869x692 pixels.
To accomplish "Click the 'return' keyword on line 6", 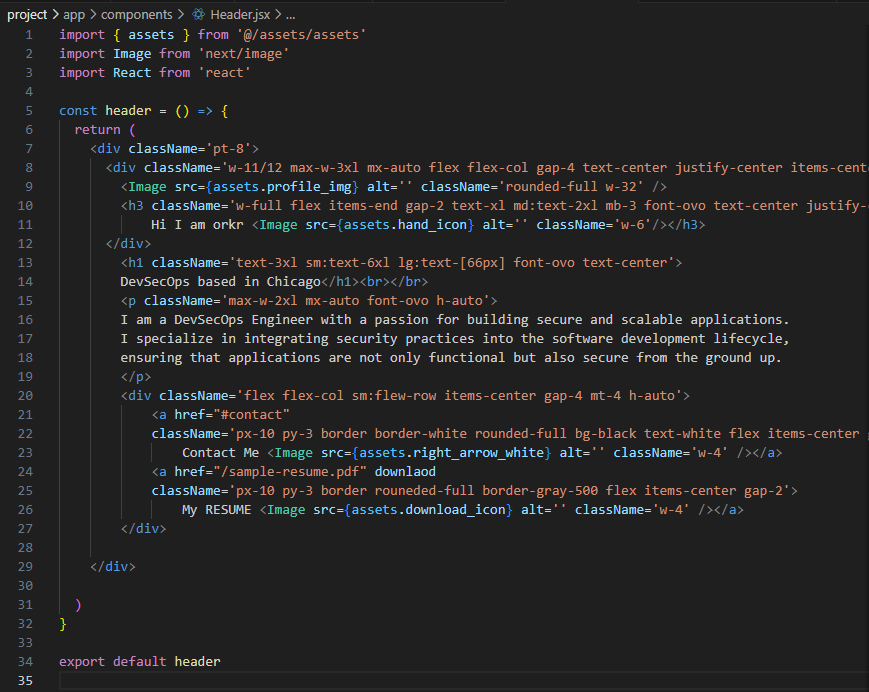I will point(97,130).
